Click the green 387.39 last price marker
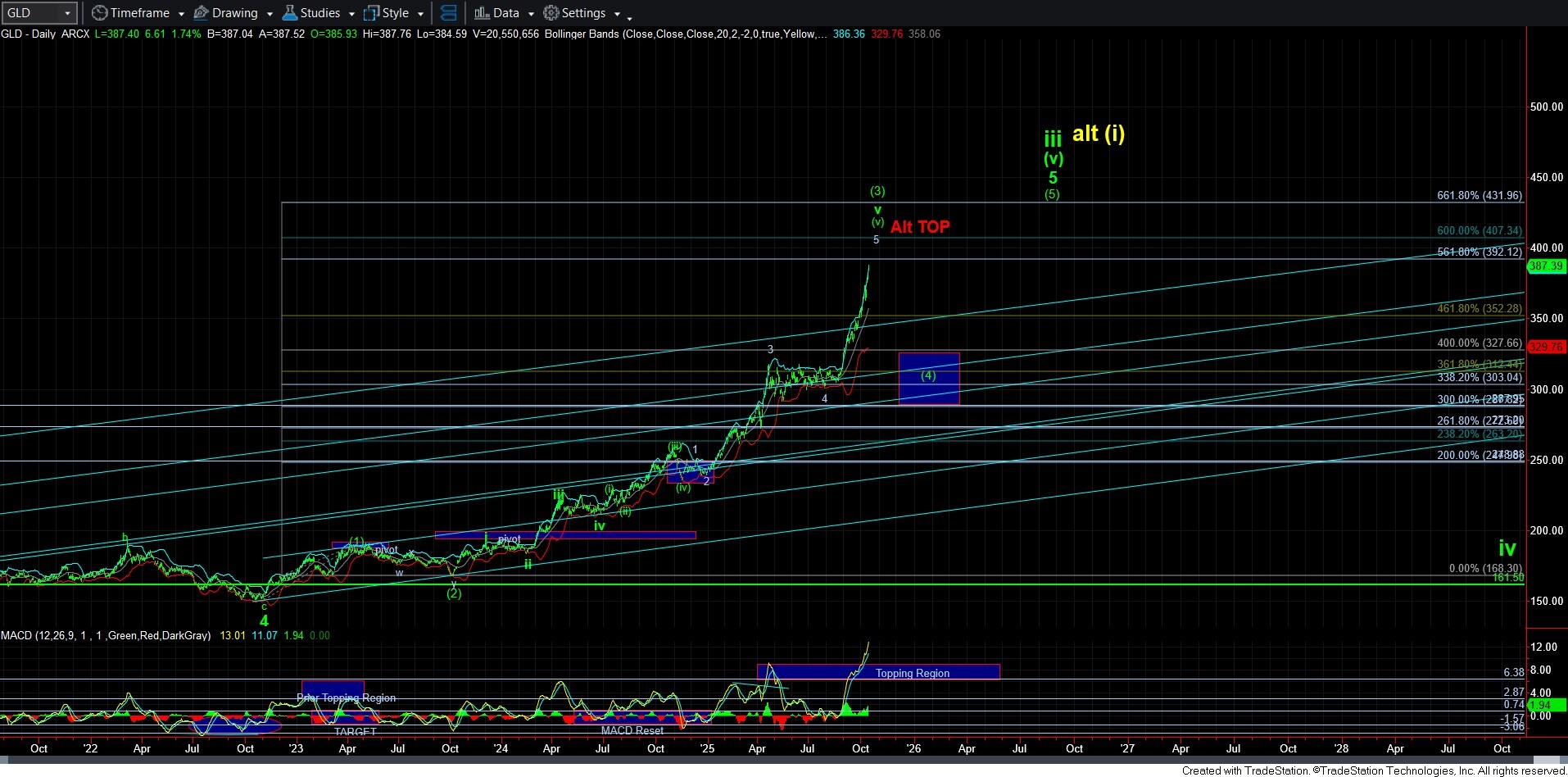The height and width of the screenshot is (777, 1568). point(1547,266)
